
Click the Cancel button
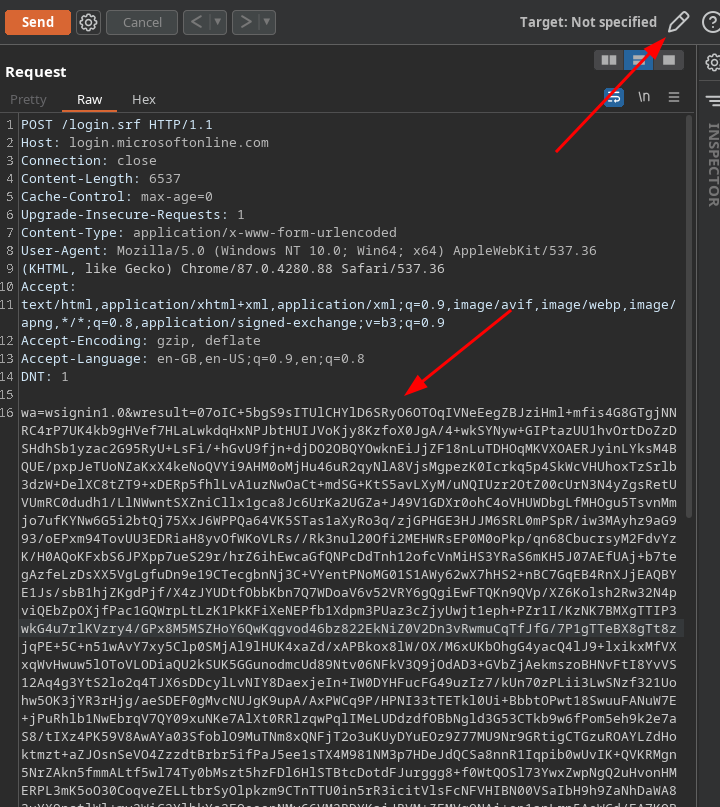142,22
